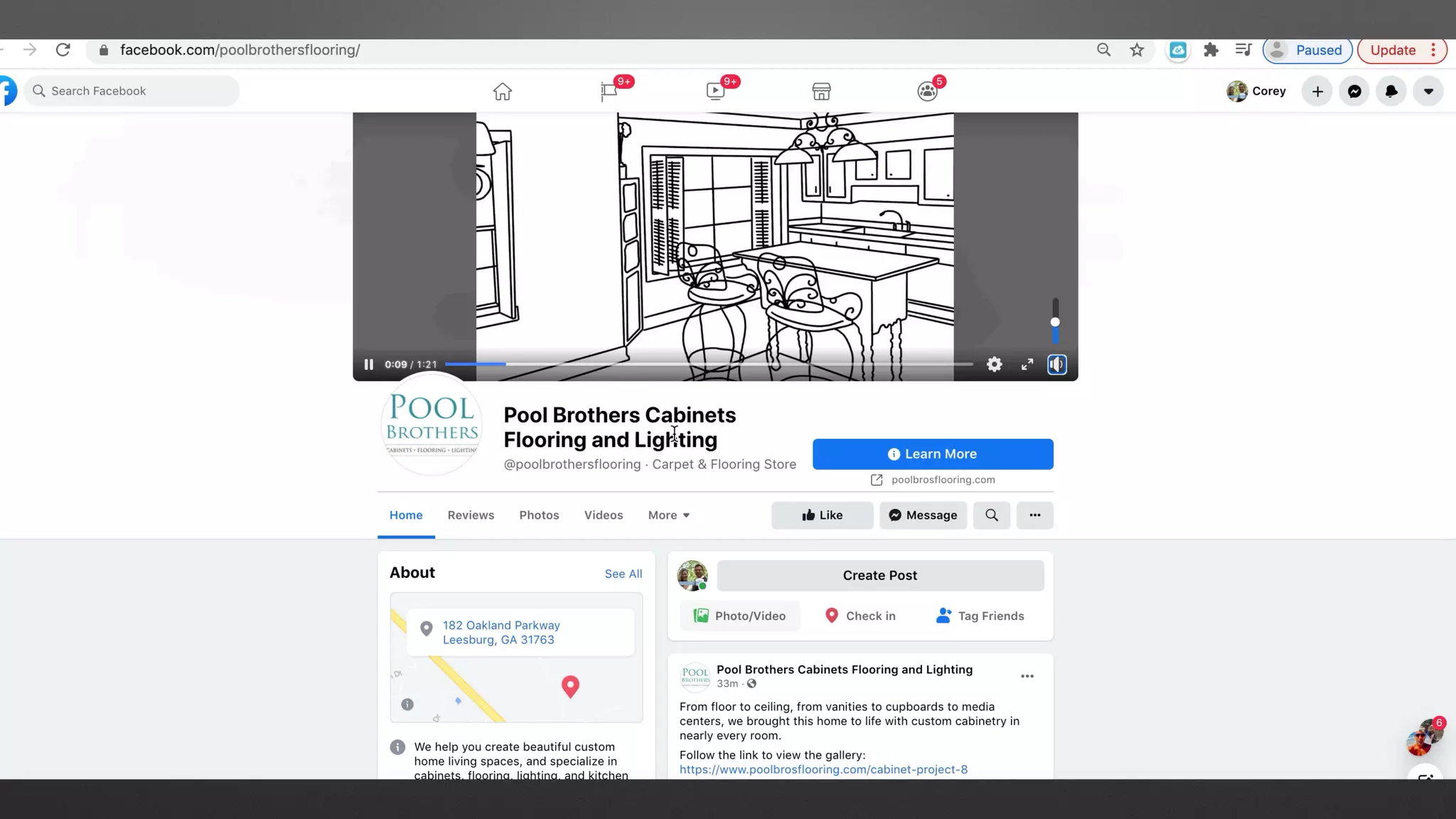Expand the More tab dropdown
The image size is (1456, 819).
click(668, 515)
